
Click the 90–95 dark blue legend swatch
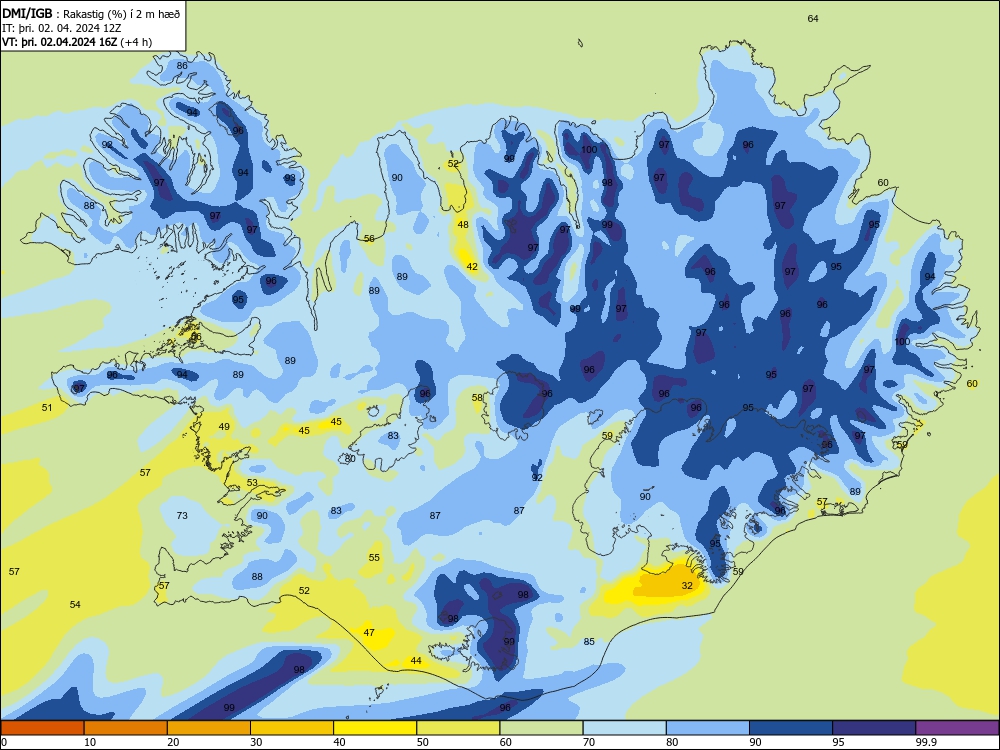791,728
